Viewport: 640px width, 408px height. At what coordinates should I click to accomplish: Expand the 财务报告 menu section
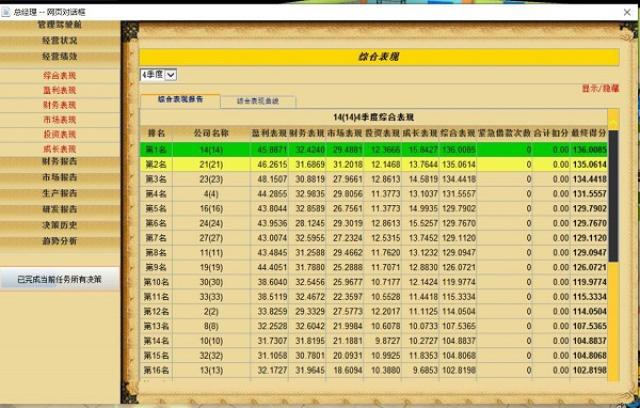[59, 161]
